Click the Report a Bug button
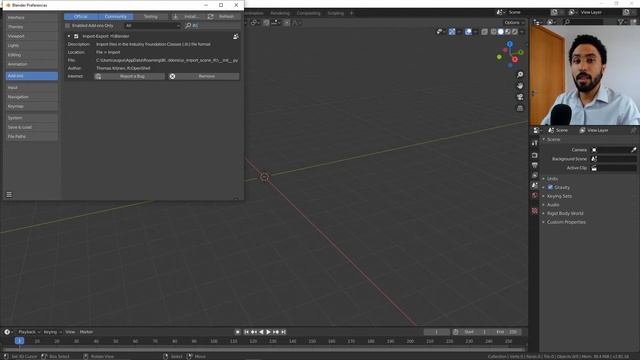Screen dimensions: 640x360 pos(130,76)
